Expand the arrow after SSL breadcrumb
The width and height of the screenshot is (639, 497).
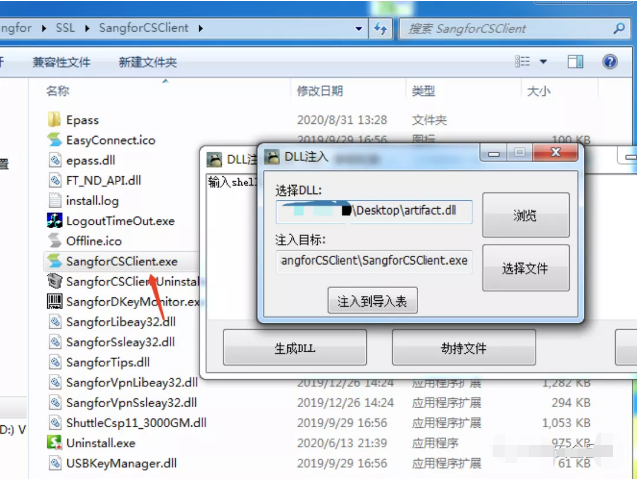pyautogui.click(x=87, y=29)
